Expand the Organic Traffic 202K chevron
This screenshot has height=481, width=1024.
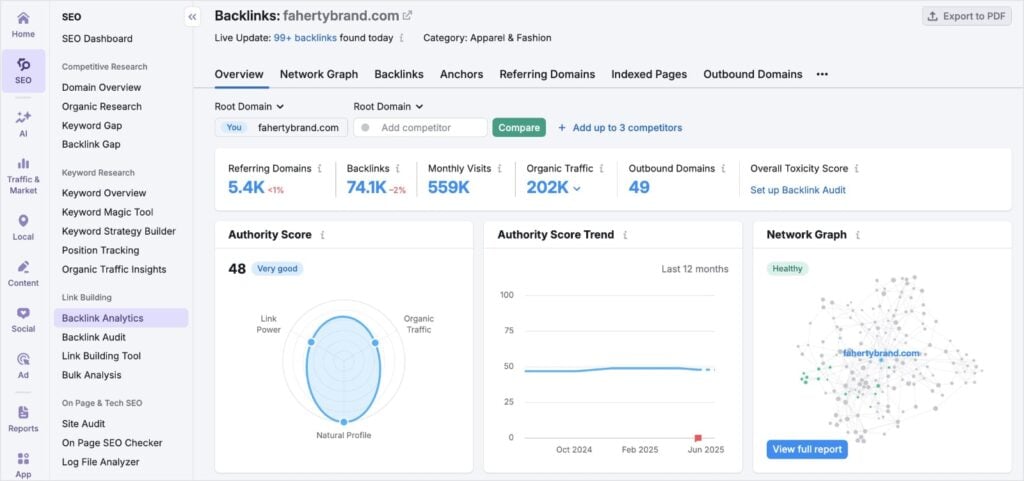[577, 189]
